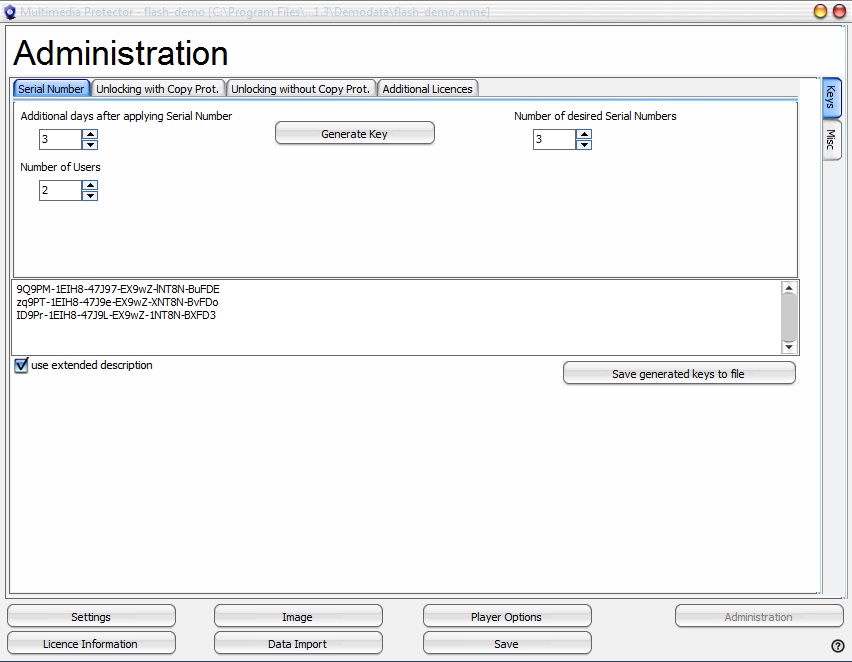Click the help question mark icon

pos(838,645)
